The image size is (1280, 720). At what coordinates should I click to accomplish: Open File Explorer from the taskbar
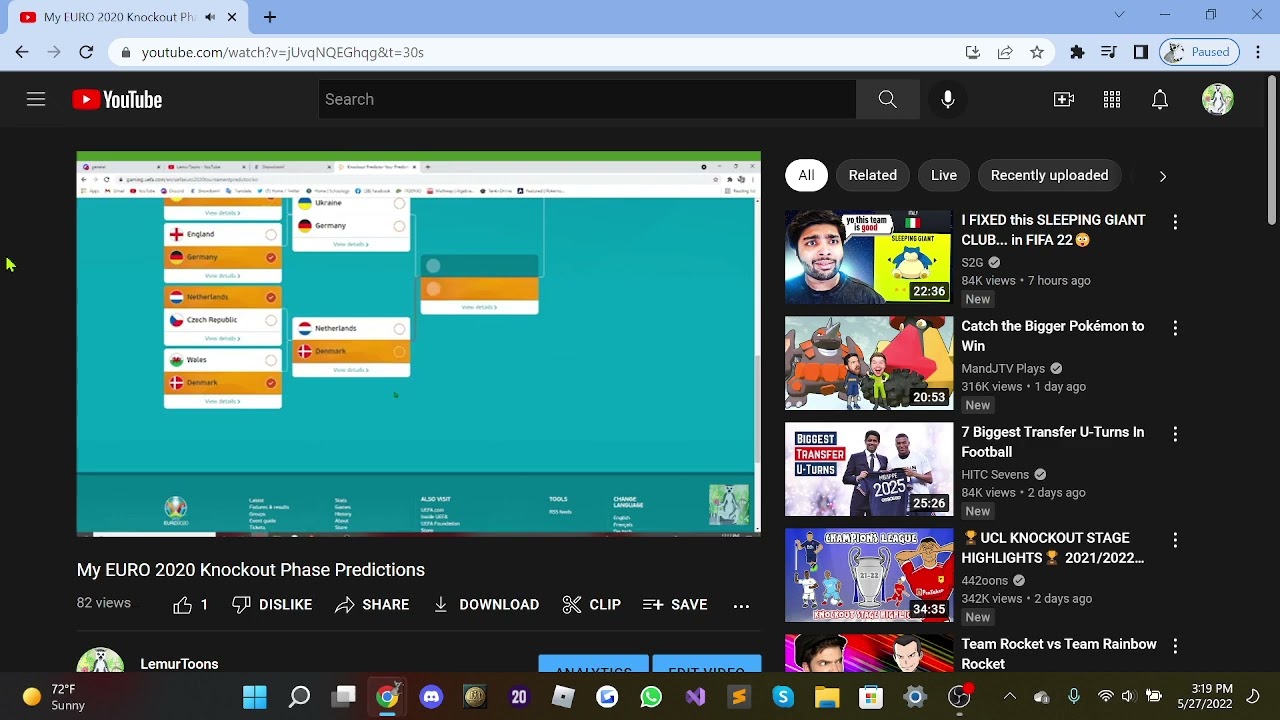(827, 697)
